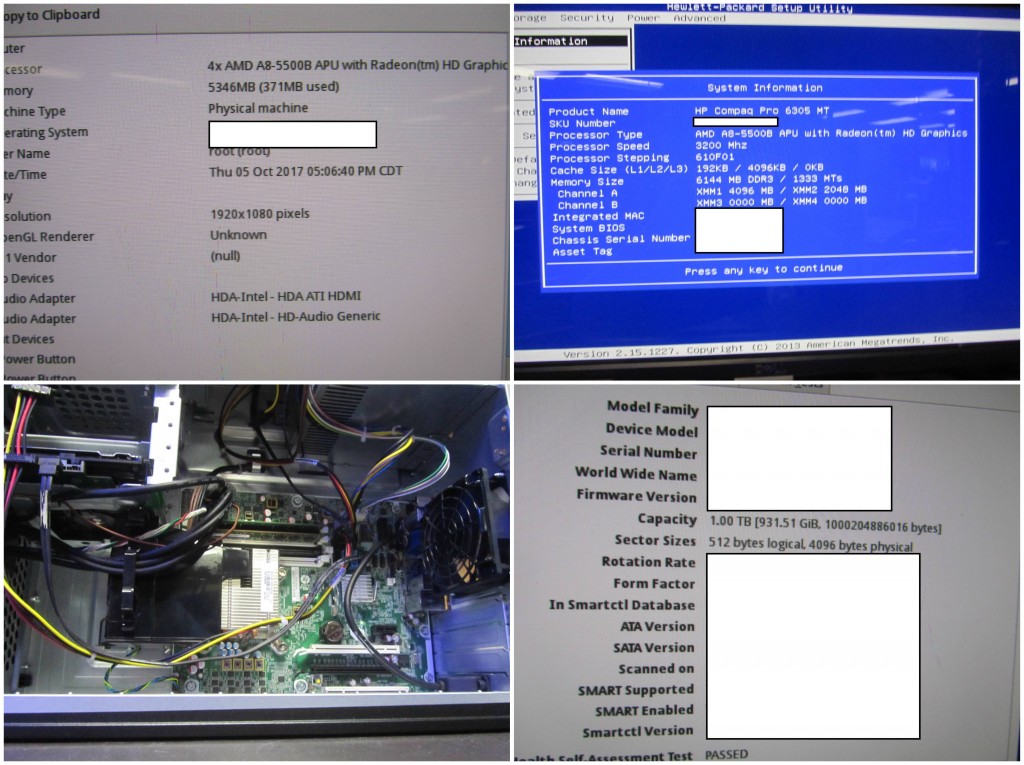Select the highlighted Information menu entry

coord(571,41)
